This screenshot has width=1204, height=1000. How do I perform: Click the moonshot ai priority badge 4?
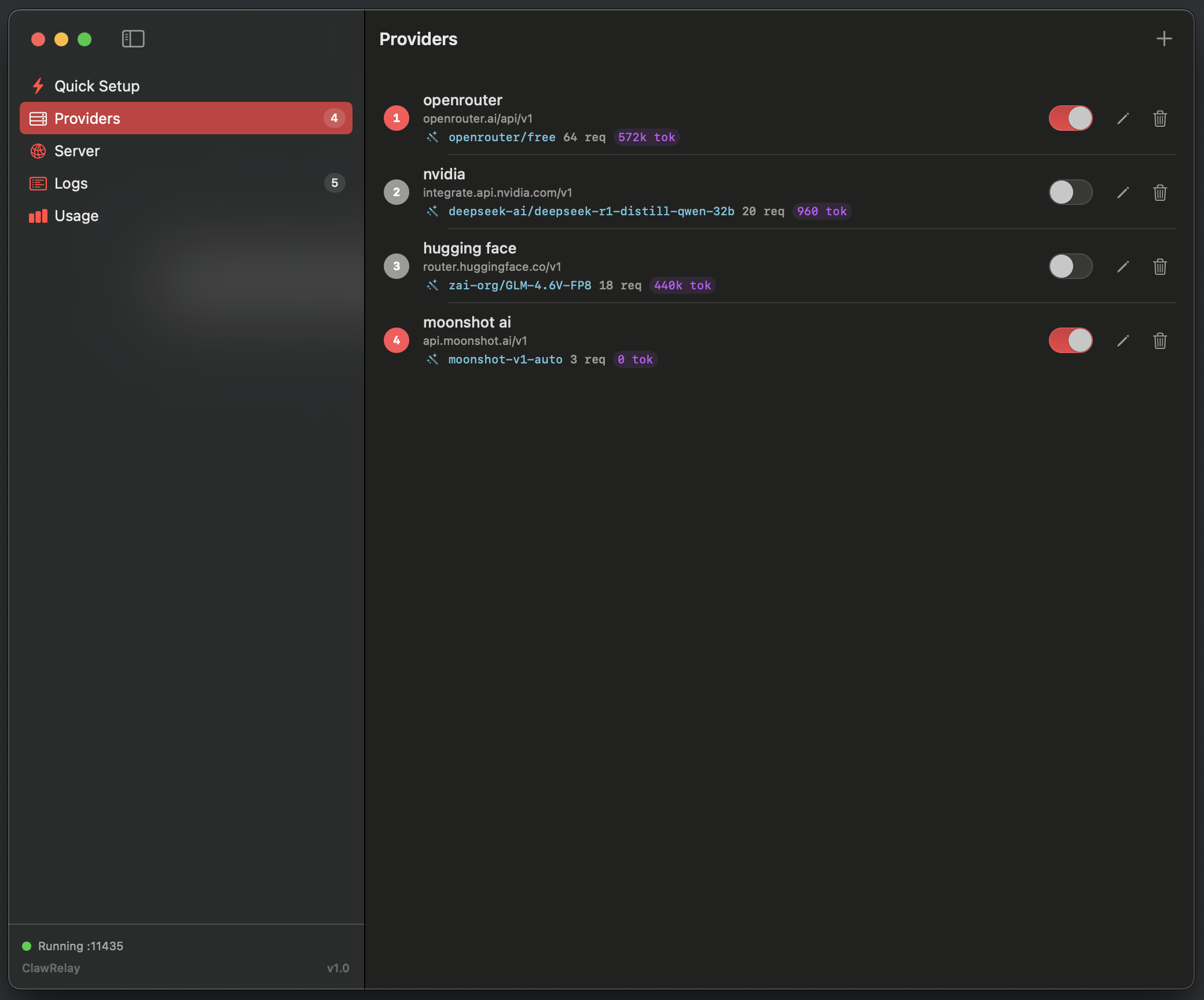(397, 340)
